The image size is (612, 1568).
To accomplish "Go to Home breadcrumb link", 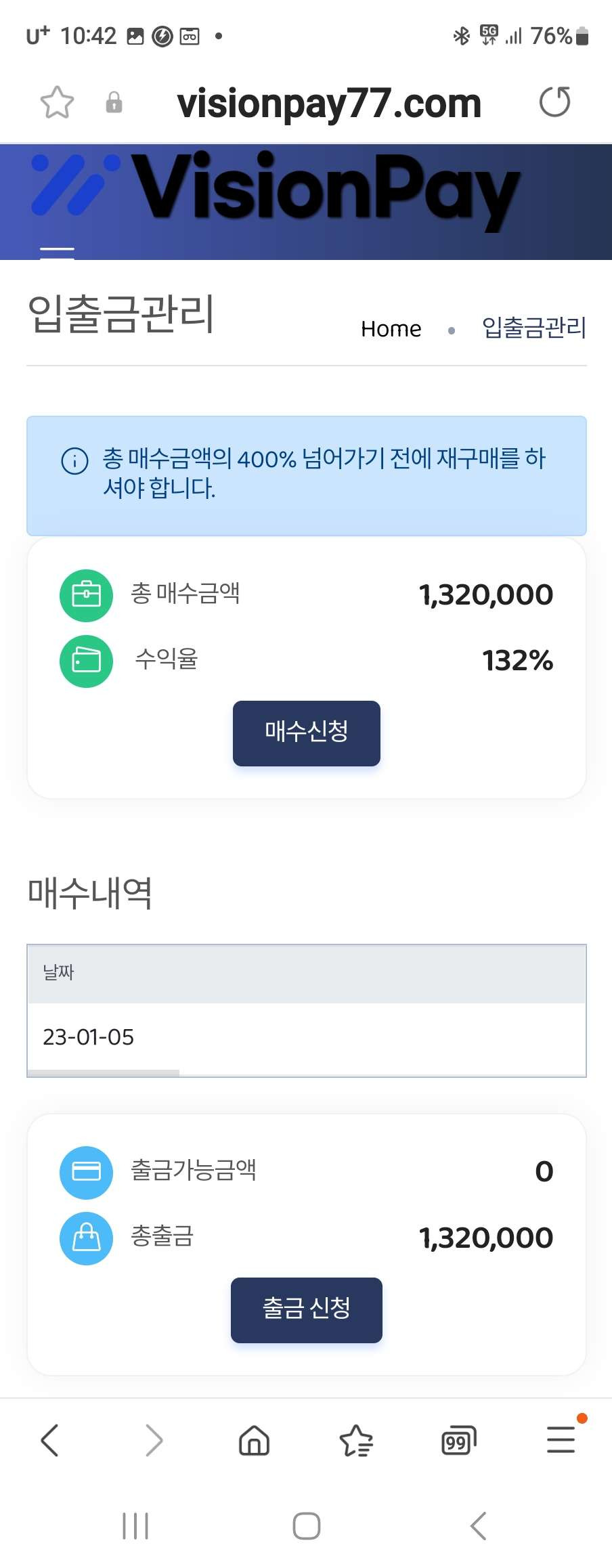I will tap(391, 329).
